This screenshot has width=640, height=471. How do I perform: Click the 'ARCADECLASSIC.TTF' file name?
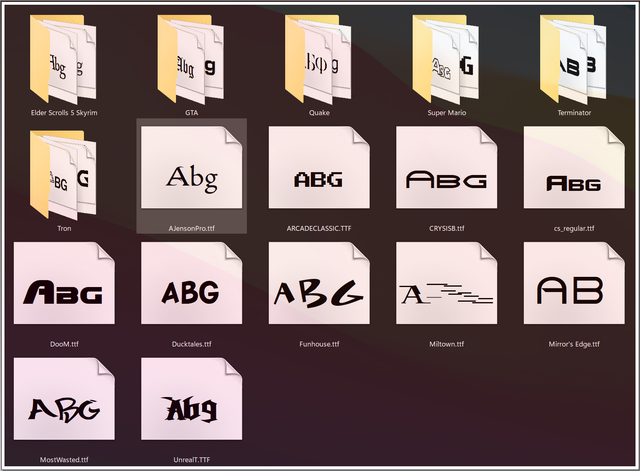pos(319,228)
